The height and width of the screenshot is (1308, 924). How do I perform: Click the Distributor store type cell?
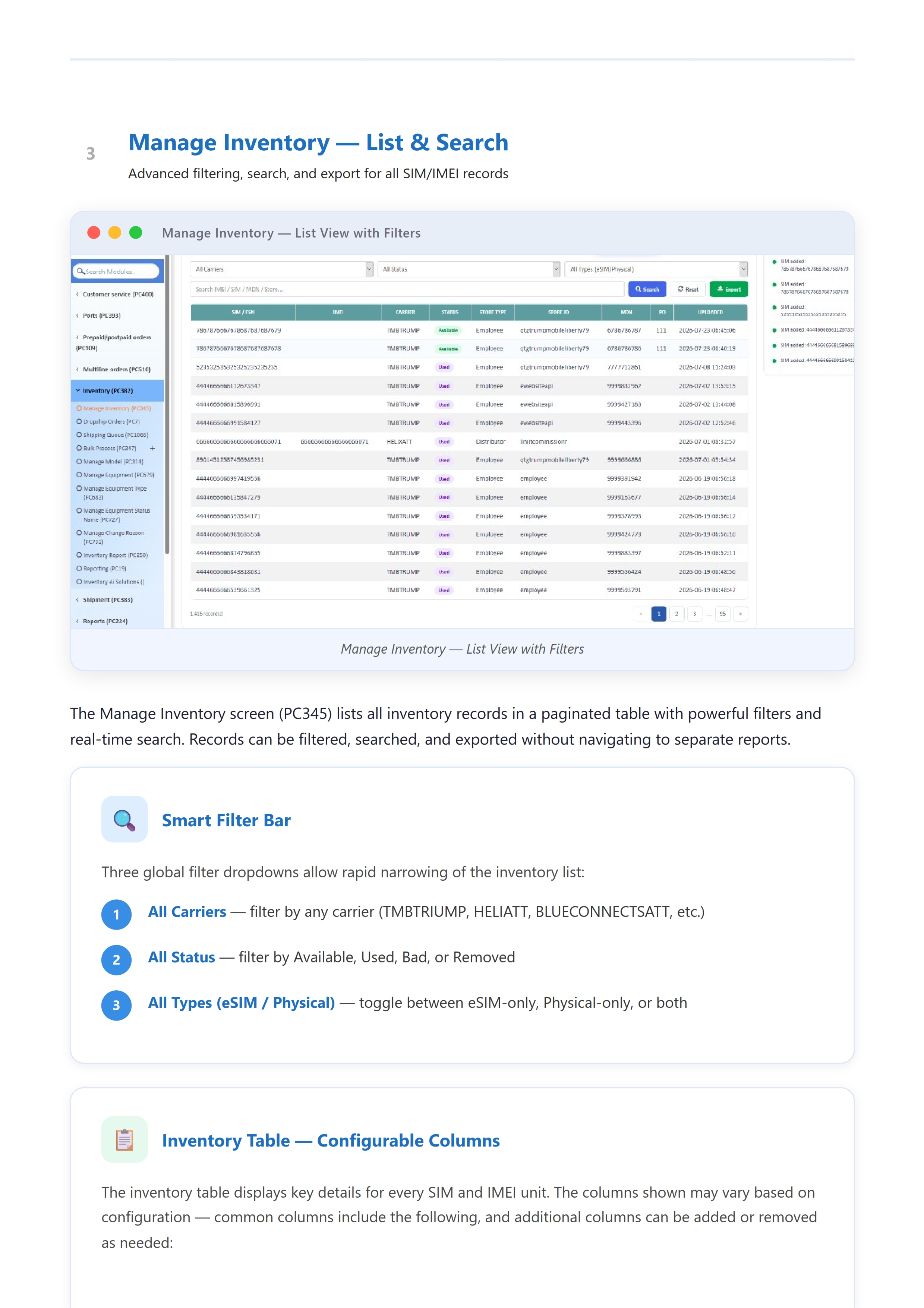pos(491,441)
